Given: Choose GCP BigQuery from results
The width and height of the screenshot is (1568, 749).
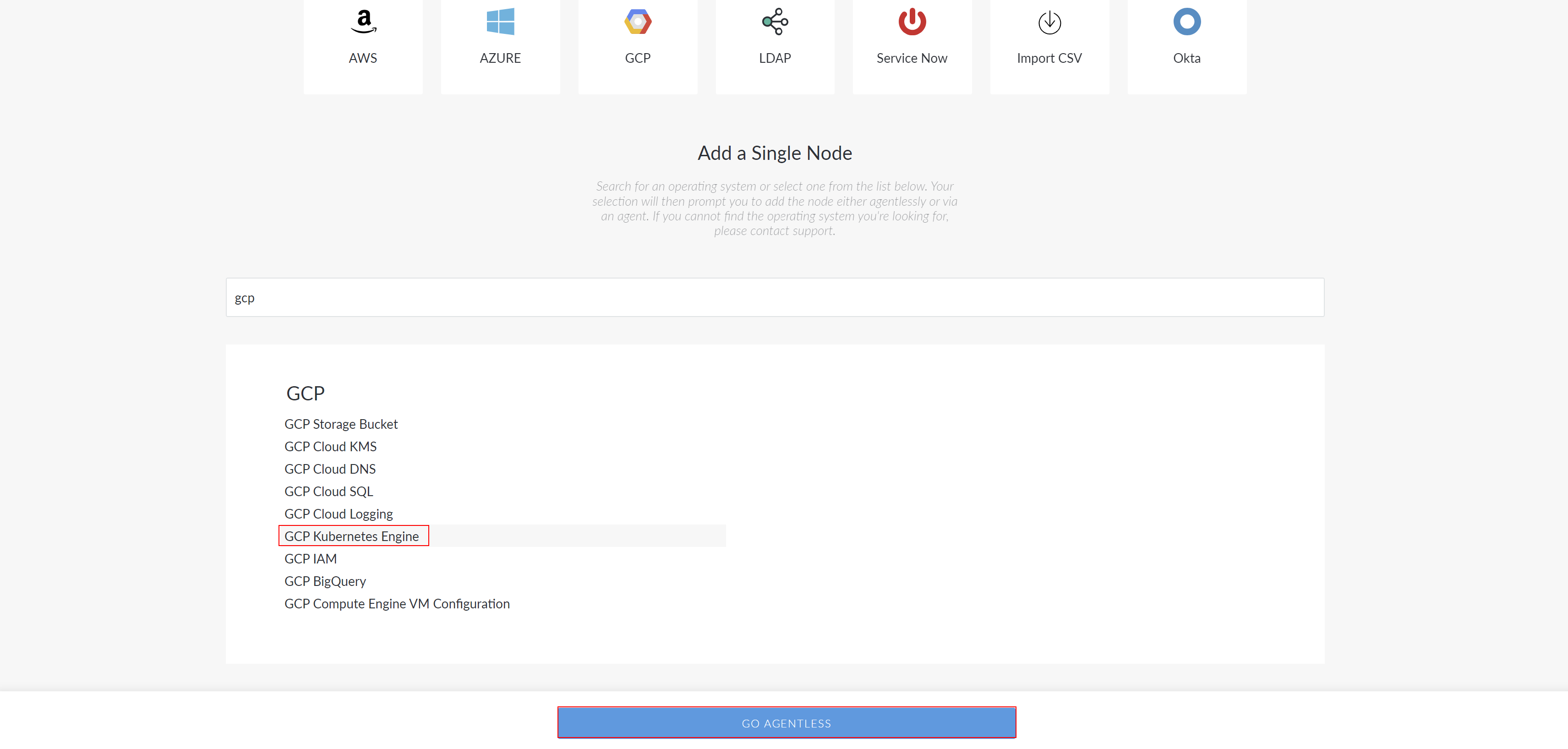Looking at the screenshot, I should point(325,581).
